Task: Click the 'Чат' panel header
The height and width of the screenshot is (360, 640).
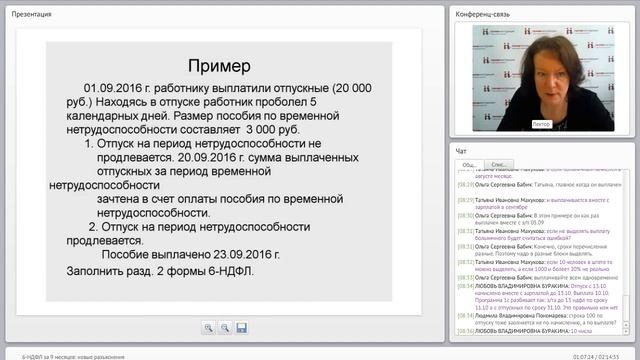Action: (x=461, y=151)
